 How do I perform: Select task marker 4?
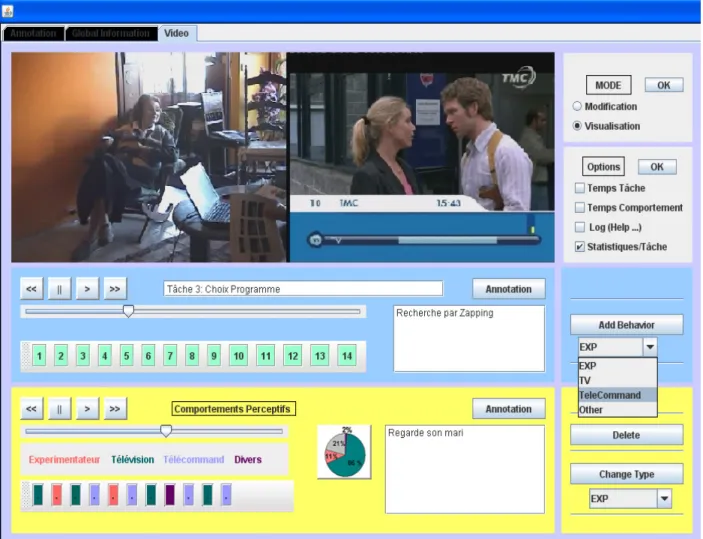click(x=104, y=356)
